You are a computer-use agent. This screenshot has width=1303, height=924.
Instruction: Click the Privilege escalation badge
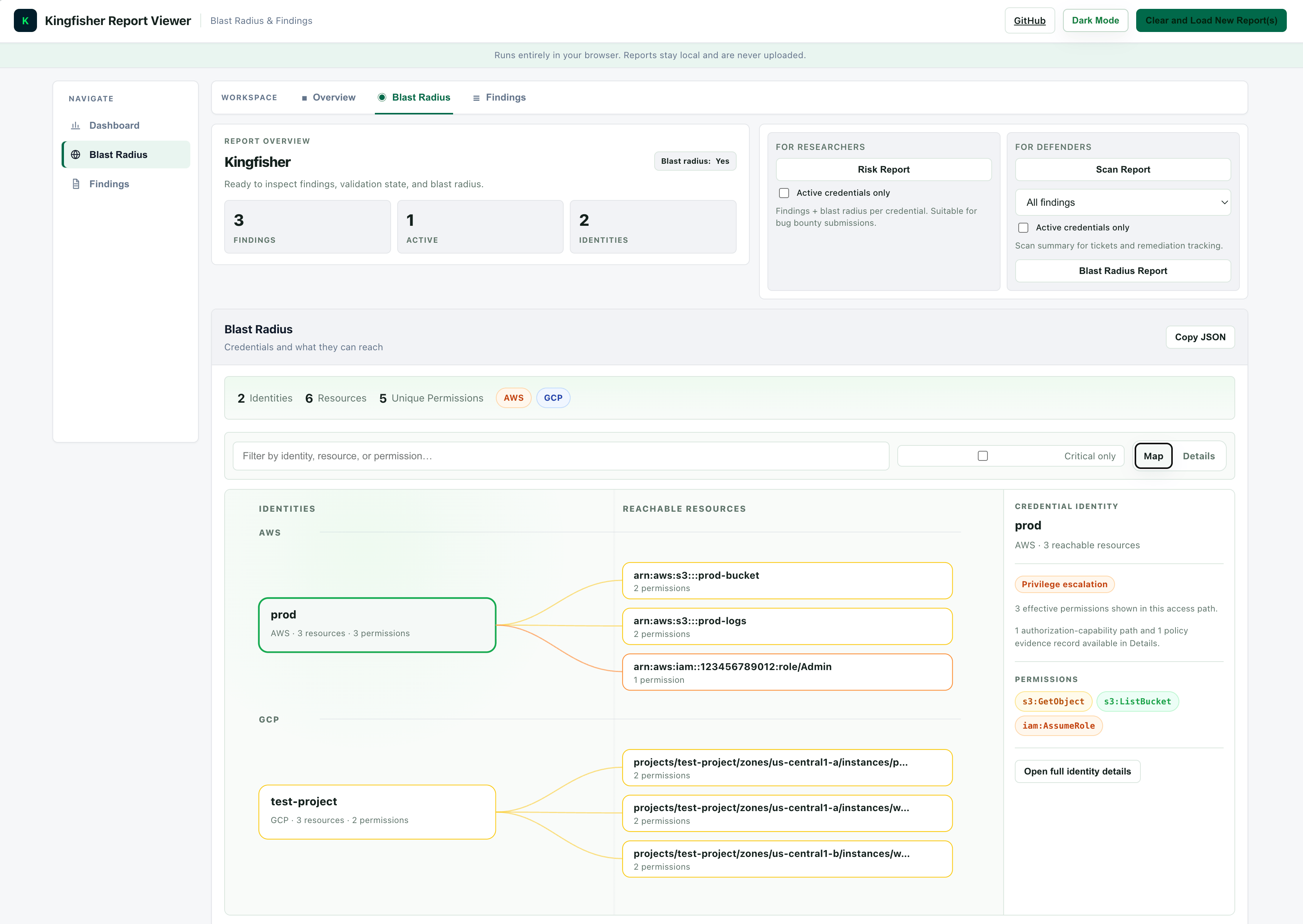point(1064,584)
